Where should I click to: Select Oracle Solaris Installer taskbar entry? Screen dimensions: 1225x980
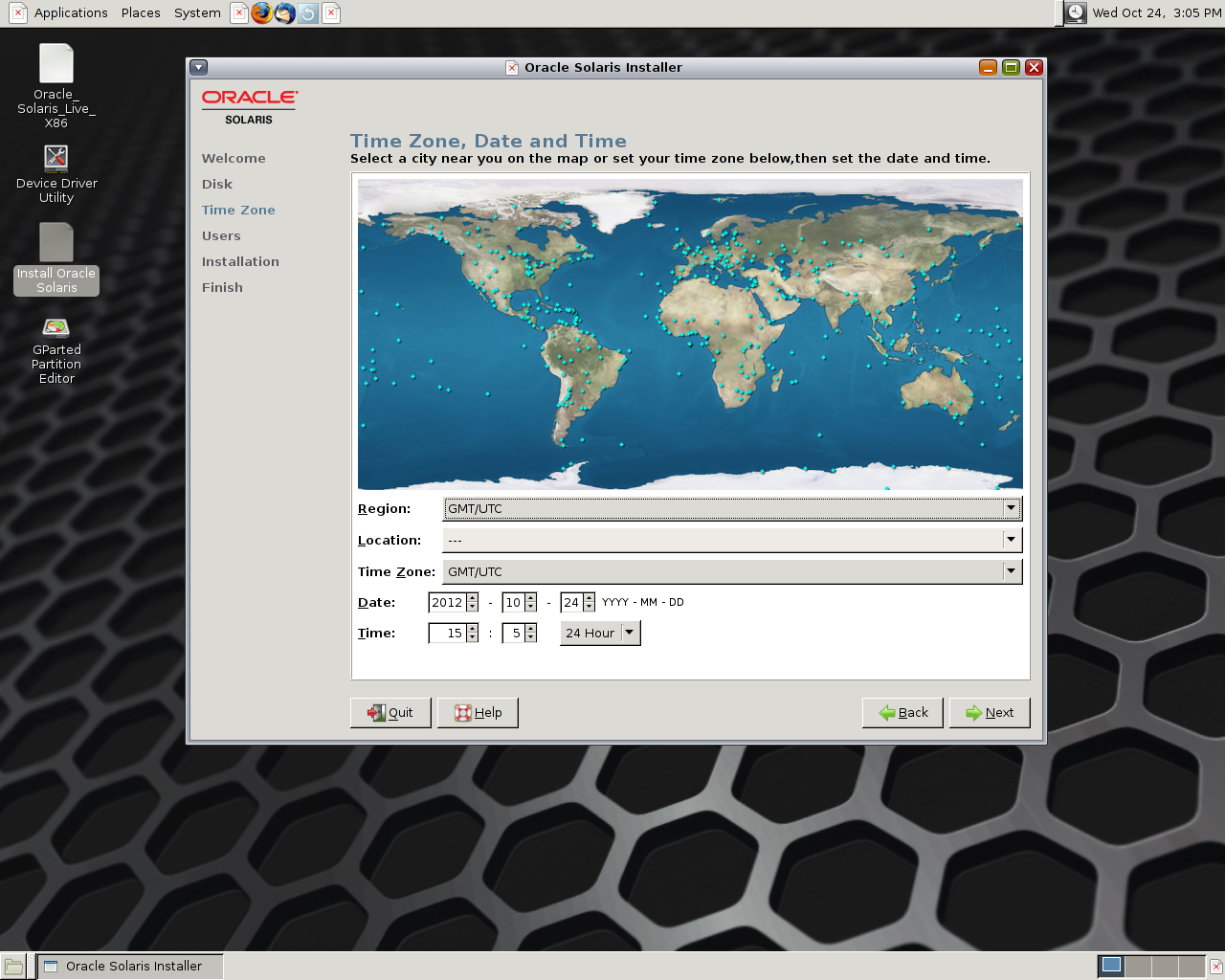click(x=131, y=967)
